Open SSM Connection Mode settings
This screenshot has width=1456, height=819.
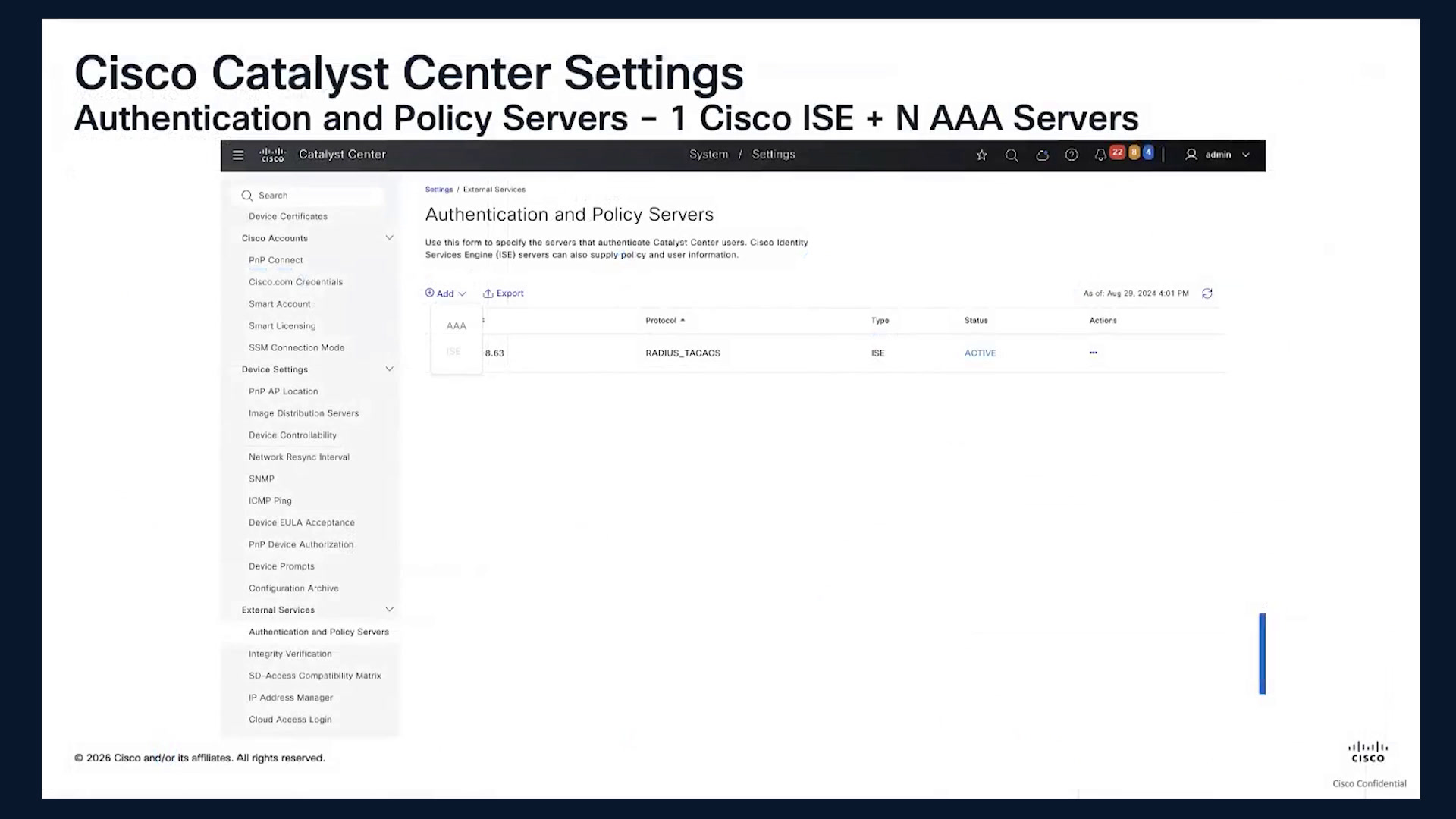click(297, 347)
